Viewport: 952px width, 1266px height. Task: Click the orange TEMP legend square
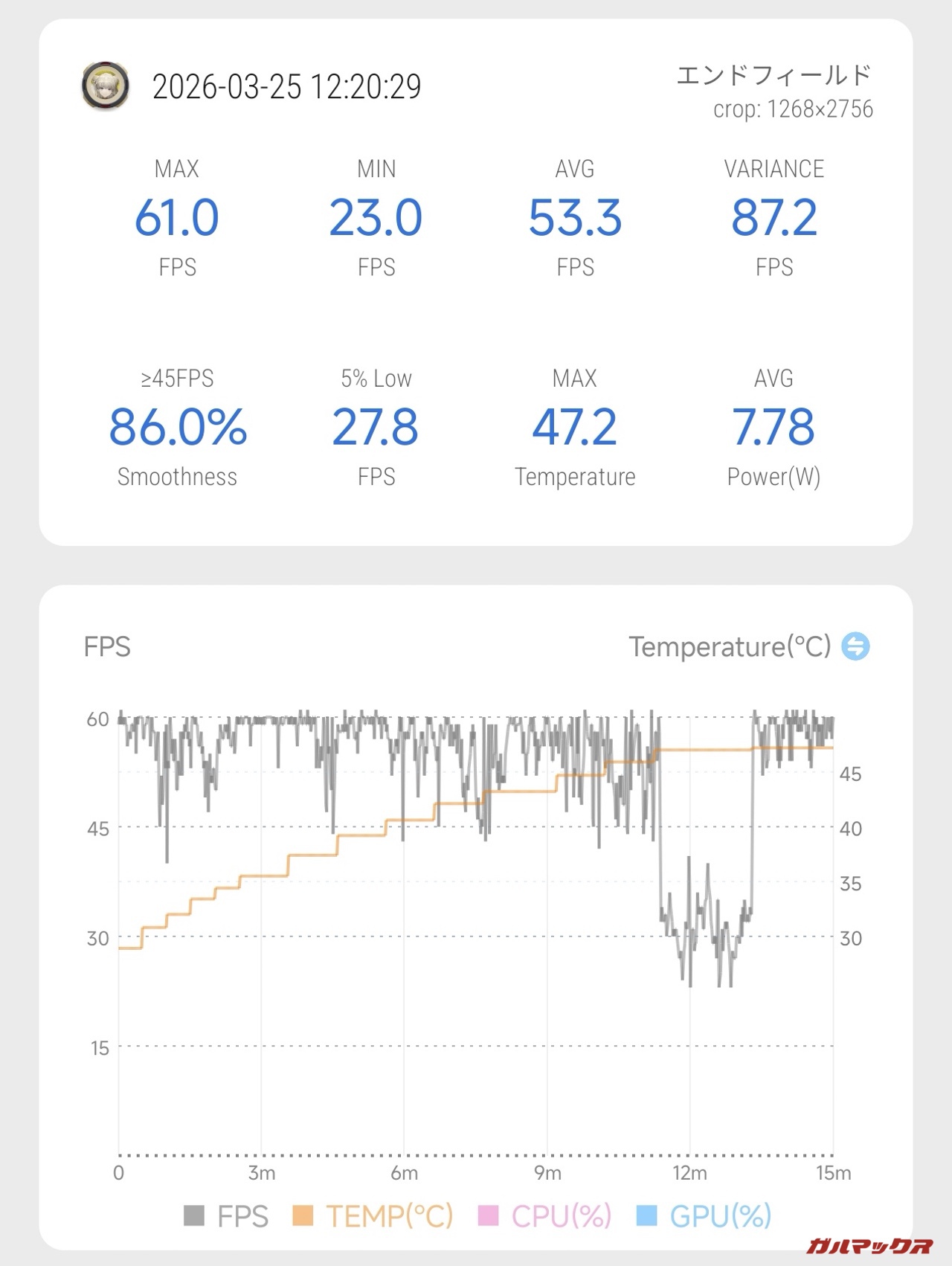[x=303, y=1215]
